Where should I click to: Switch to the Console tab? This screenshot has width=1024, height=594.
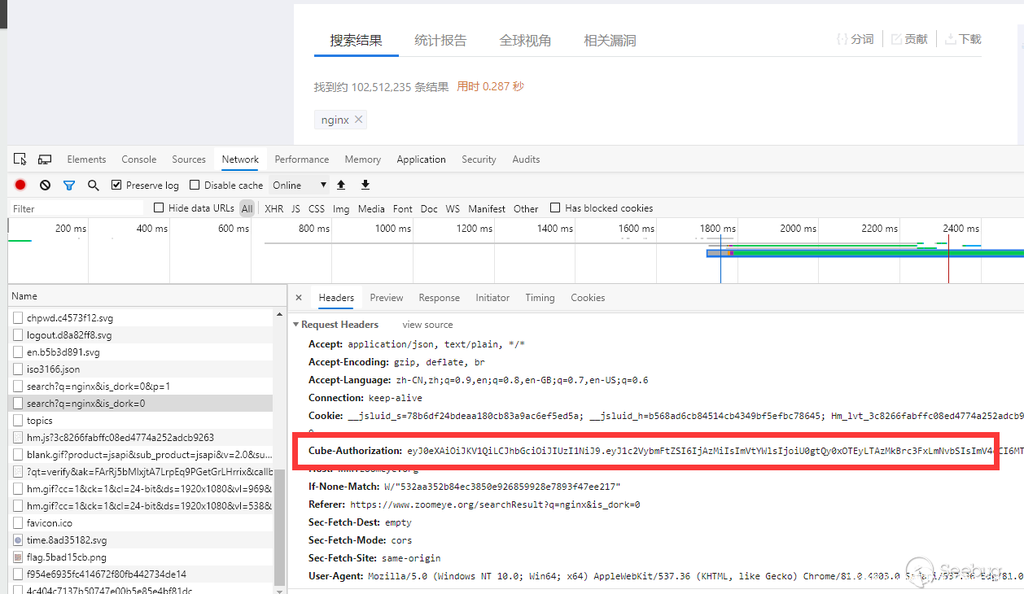(x=139, y=159)
